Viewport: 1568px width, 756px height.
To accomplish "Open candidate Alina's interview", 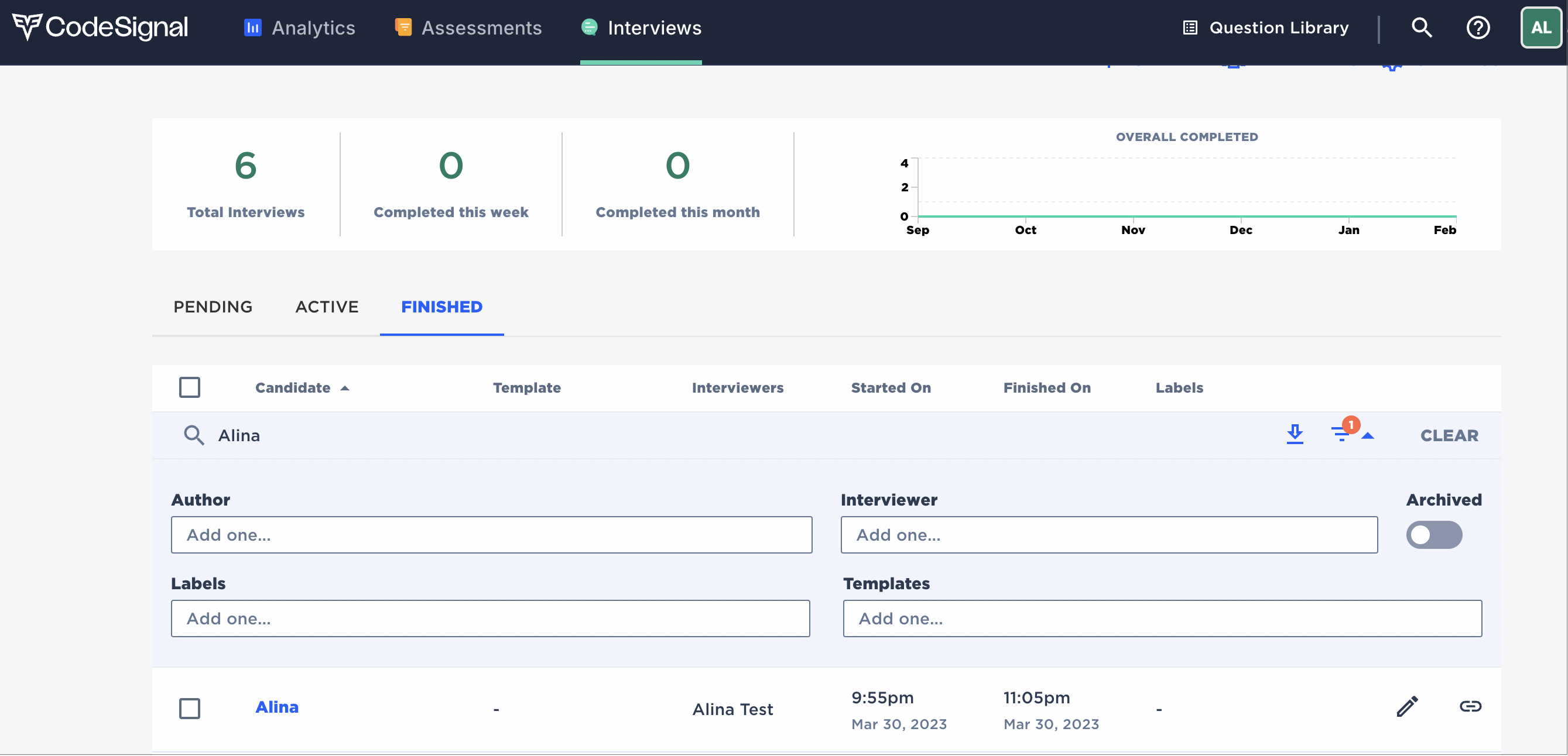I will click(277, 707).
